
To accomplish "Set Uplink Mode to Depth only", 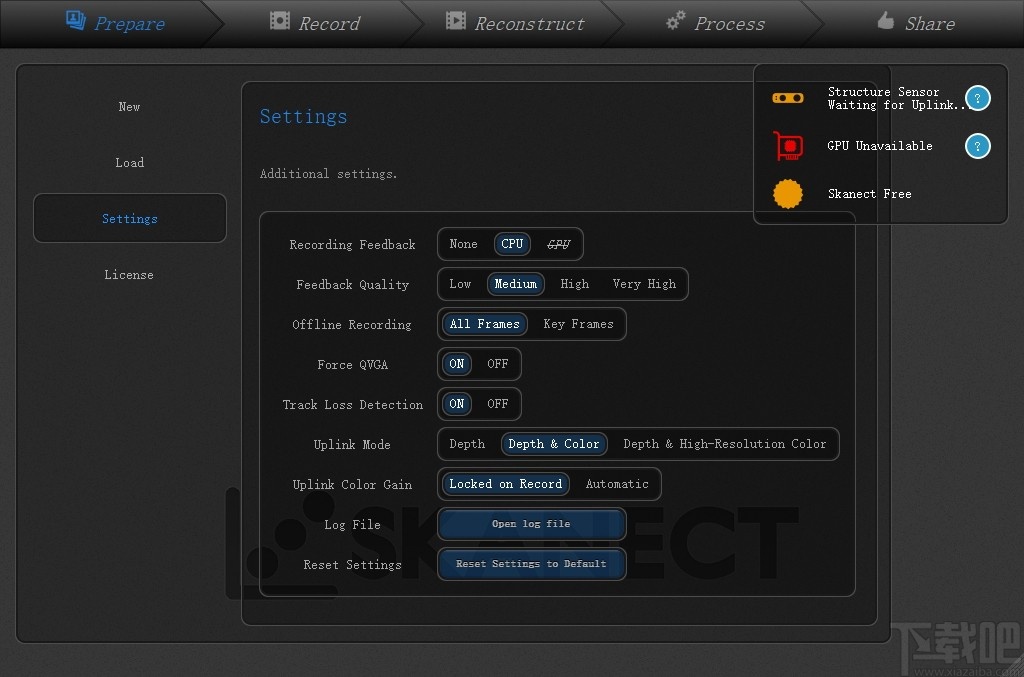I will coord(466,444).
